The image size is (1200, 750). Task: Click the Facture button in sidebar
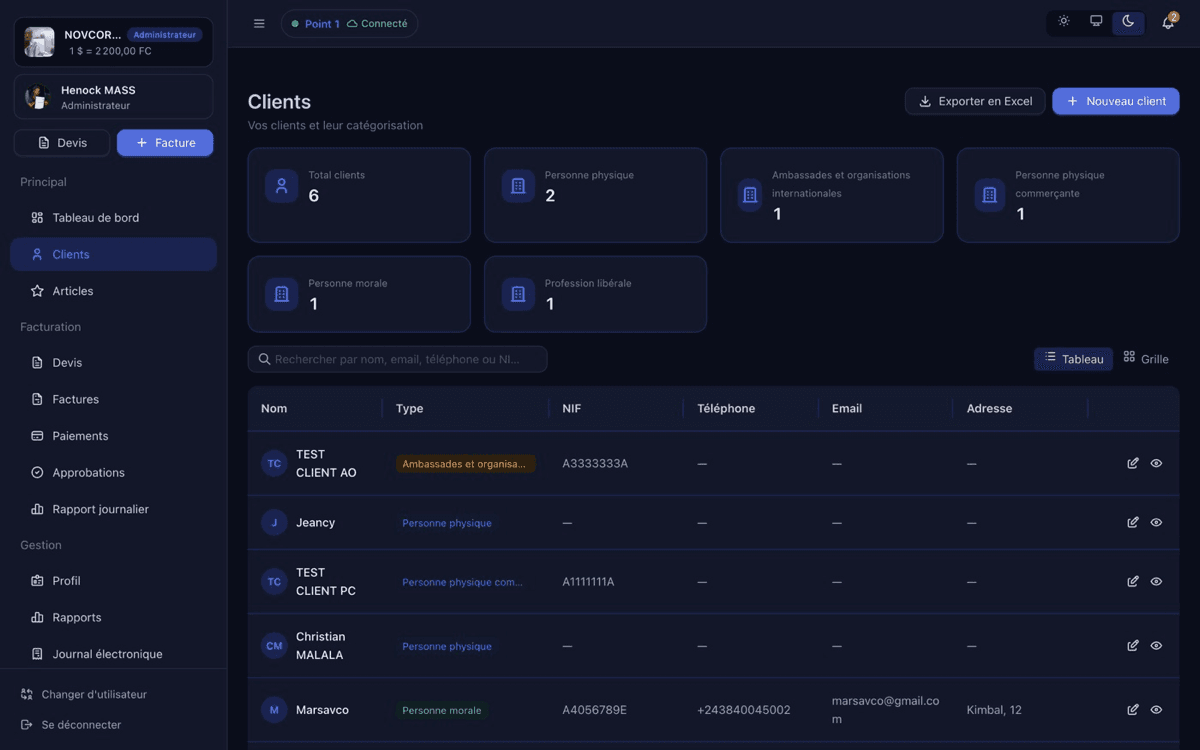pos(165,143)
